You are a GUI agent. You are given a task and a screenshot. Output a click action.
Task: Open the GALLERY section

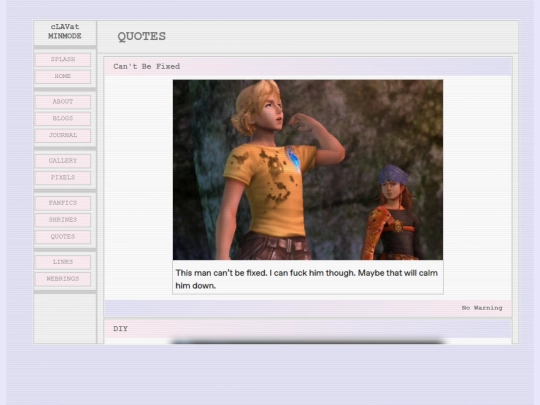63,161
